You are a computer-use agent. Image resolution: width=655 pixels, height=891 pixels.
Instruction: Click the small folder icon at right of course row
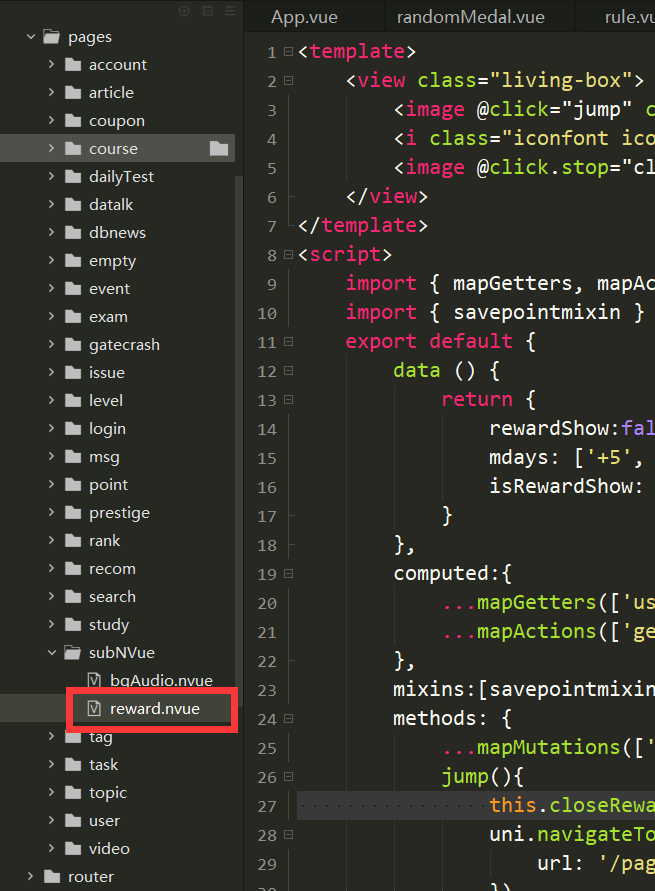(x=219, y=148)
